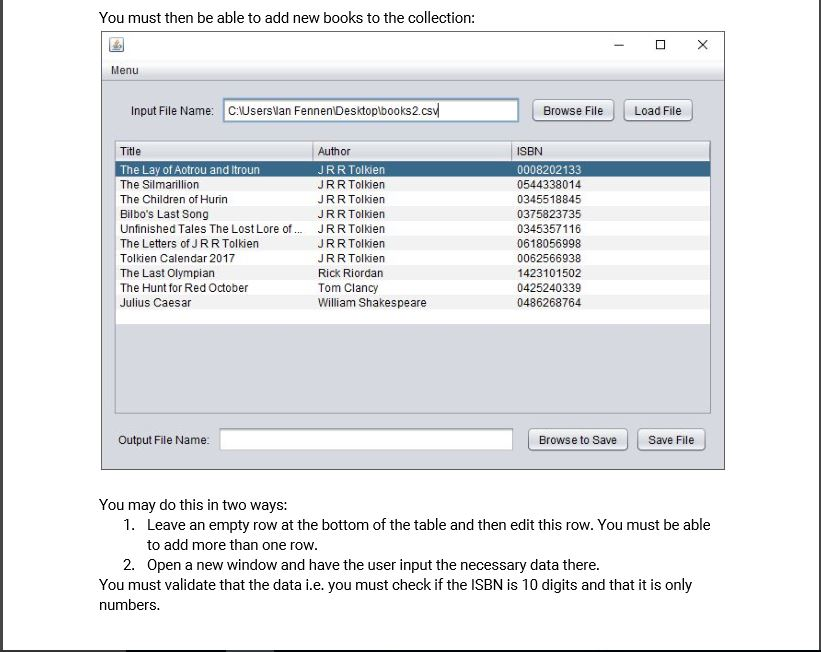The height and width of the screenshot is (652, 821).
Task: Select 'The Letters of J R R Tolkien' cell
Action: click(214, 244)
